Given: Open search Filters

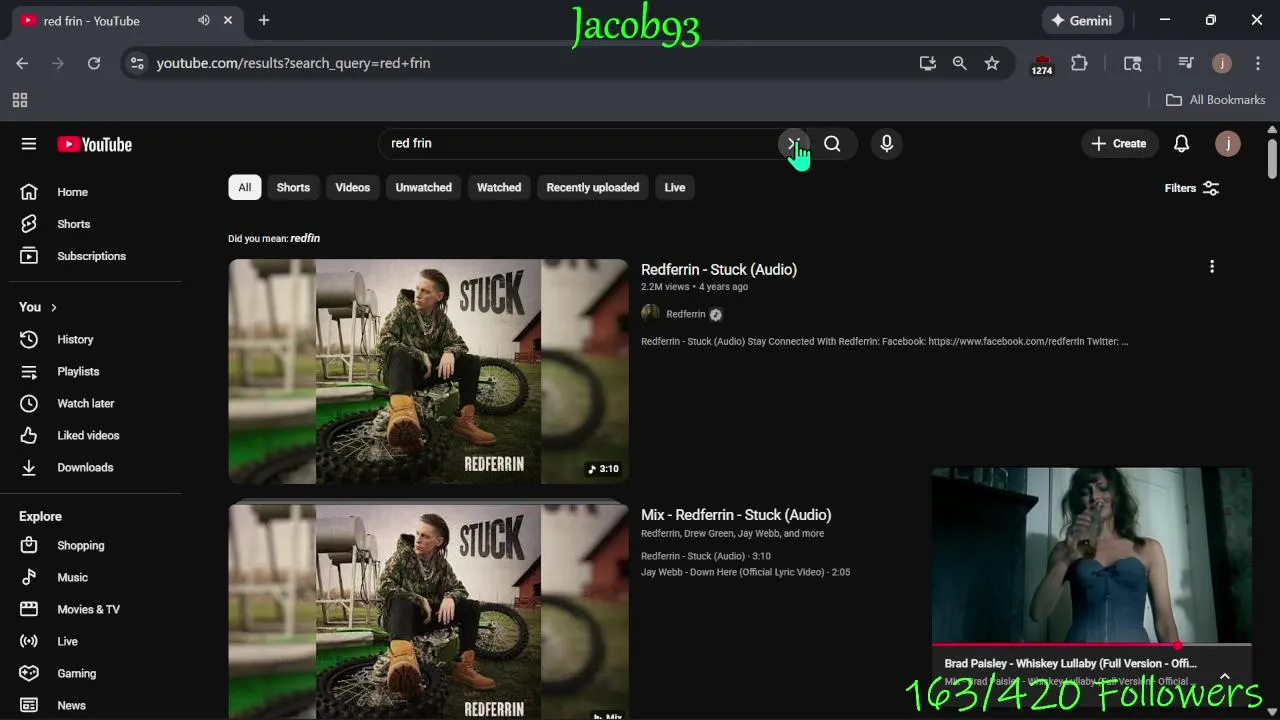Looking at the screenshot, I should 1192,188.
